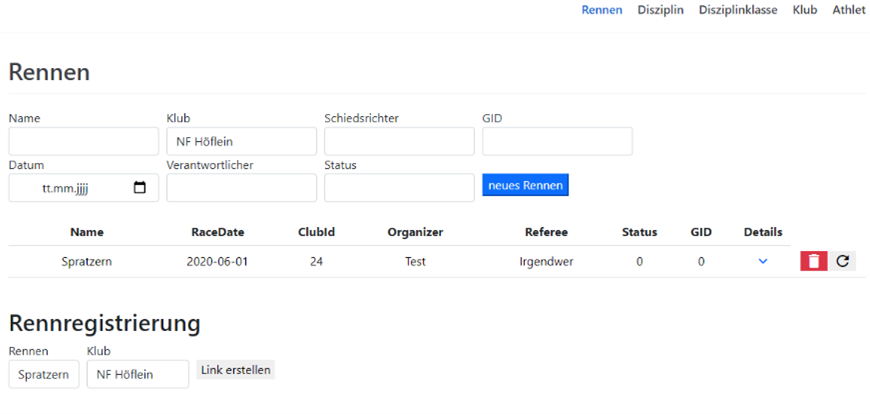
Task: Open the calendar picker icon in Datum
Action: pos(140,188)
